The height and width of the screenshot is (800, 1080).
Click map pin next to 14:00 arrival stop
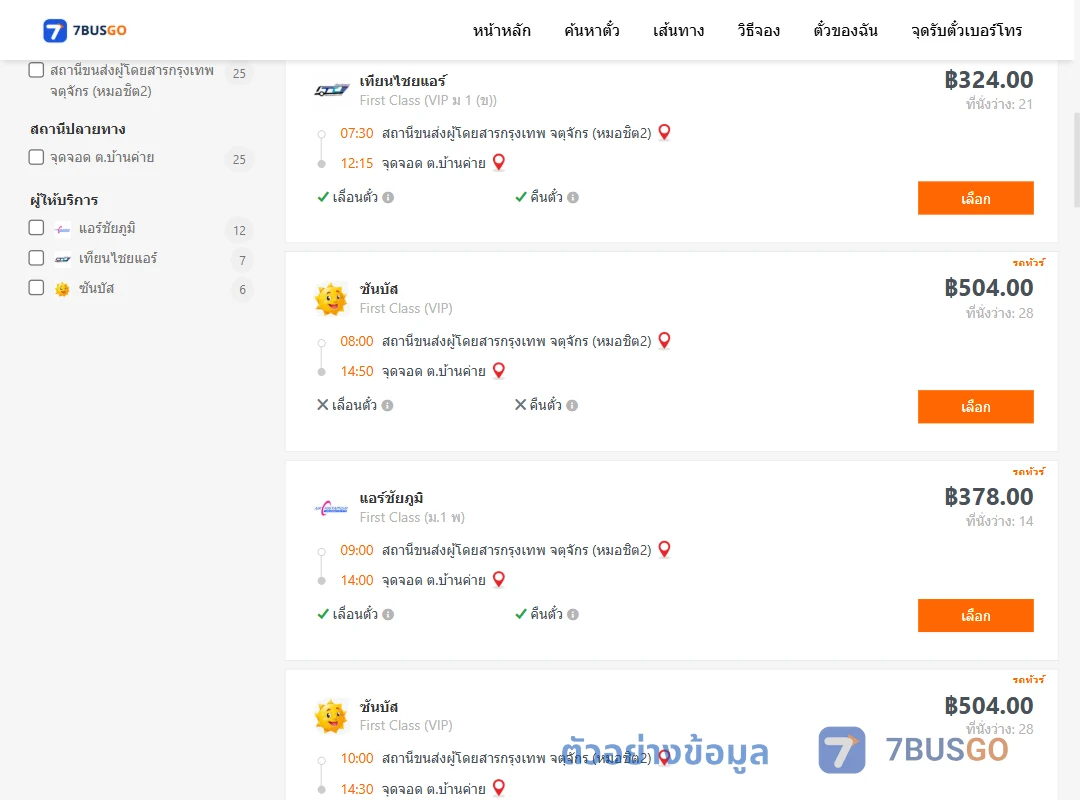(499, 580)
